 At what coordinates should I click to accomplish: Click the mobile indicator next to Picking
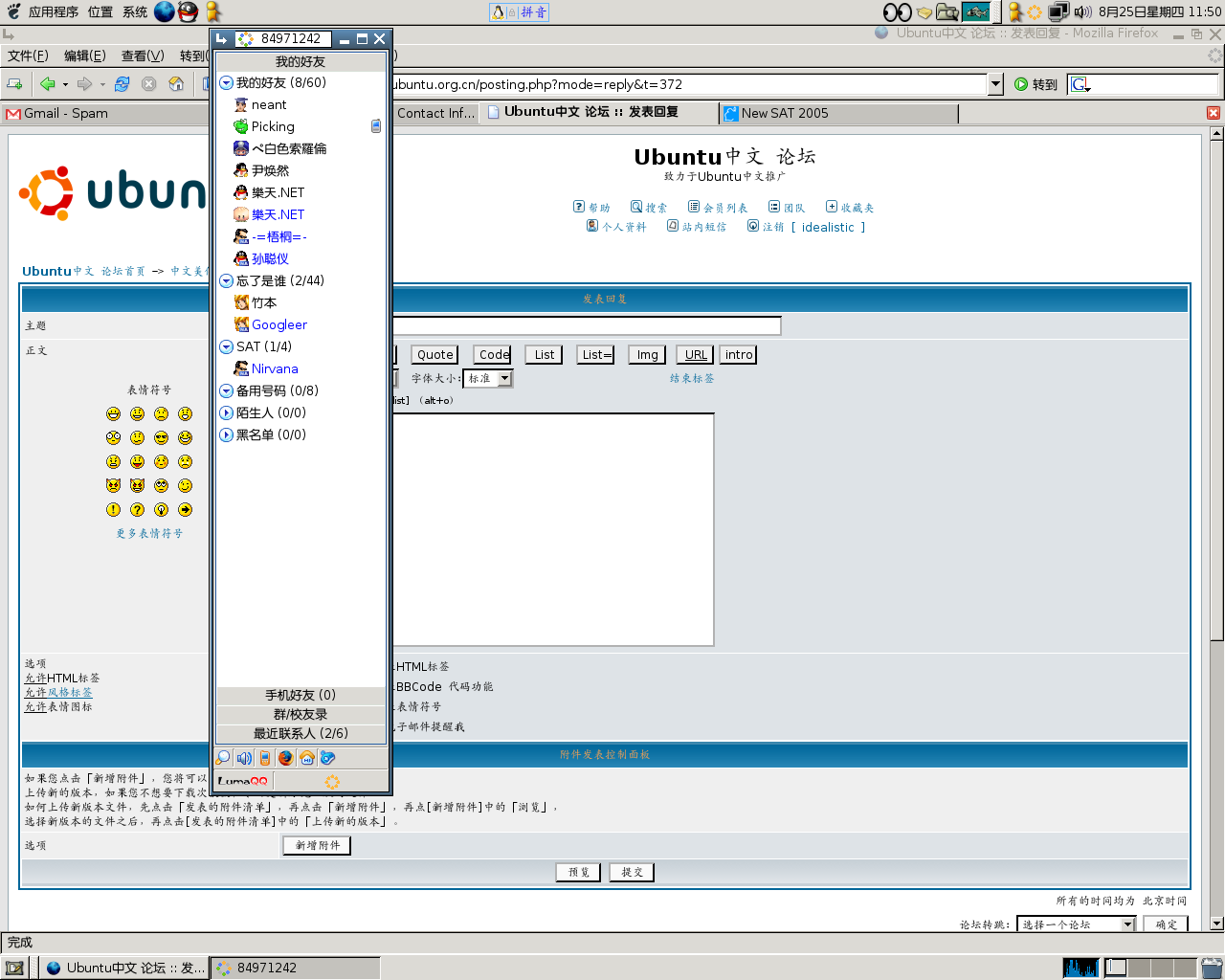pos(376,126)
